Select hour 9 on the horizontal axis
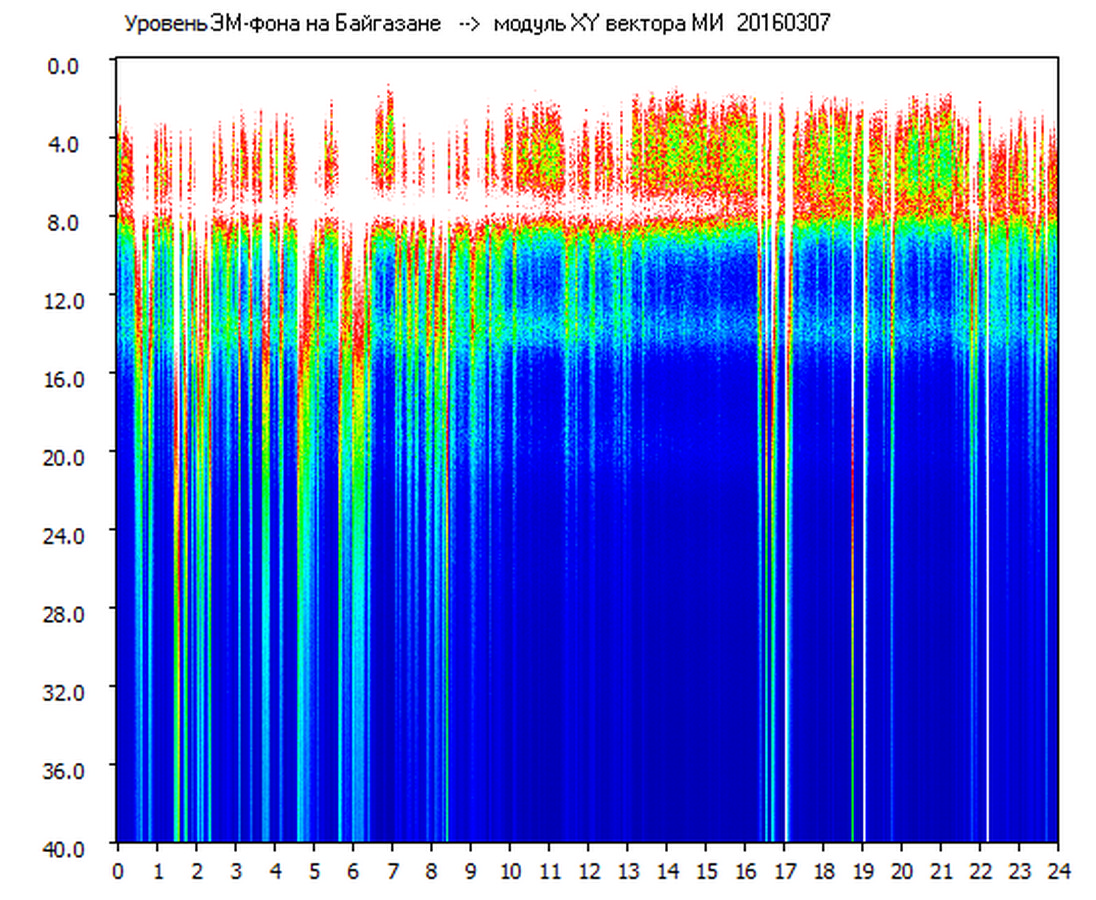The width and height of the screenshot is (1096, 900). click(x=471, y=870)
